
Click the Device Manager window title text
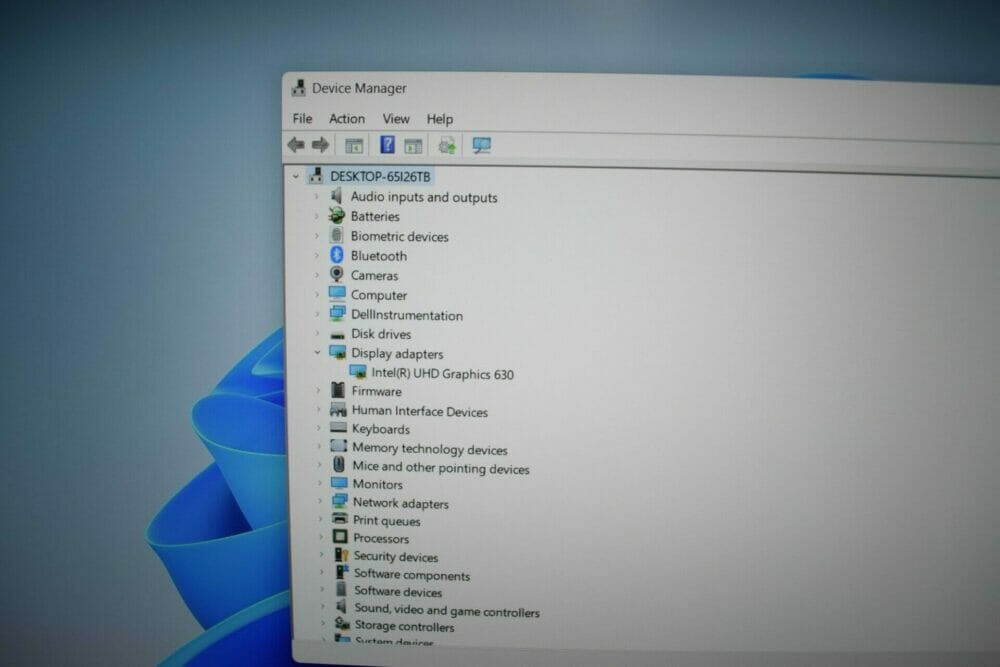(x=359, y=88)
